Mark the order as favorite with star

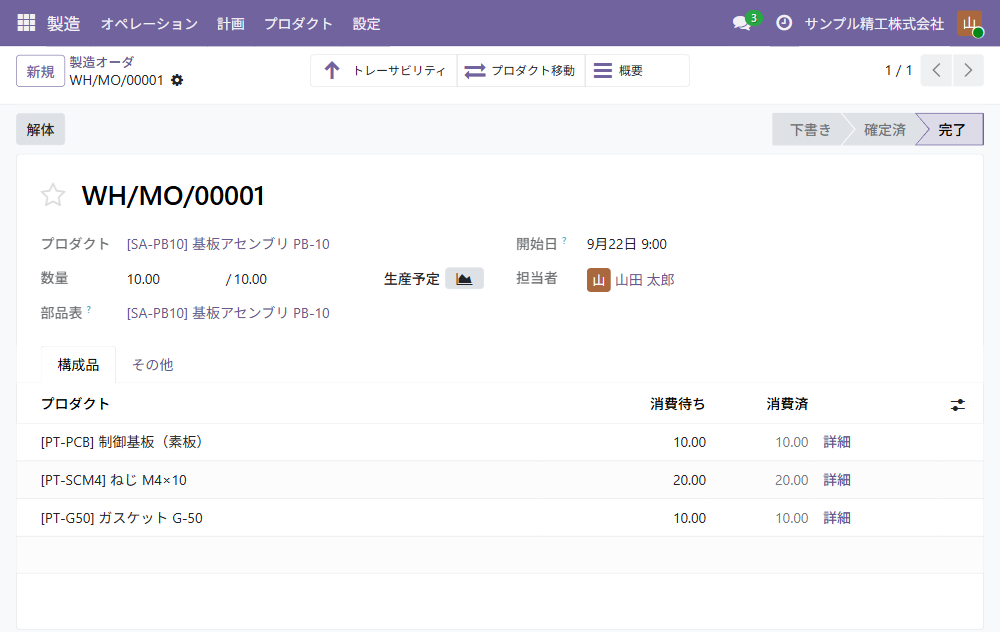(x=53, y=195)
